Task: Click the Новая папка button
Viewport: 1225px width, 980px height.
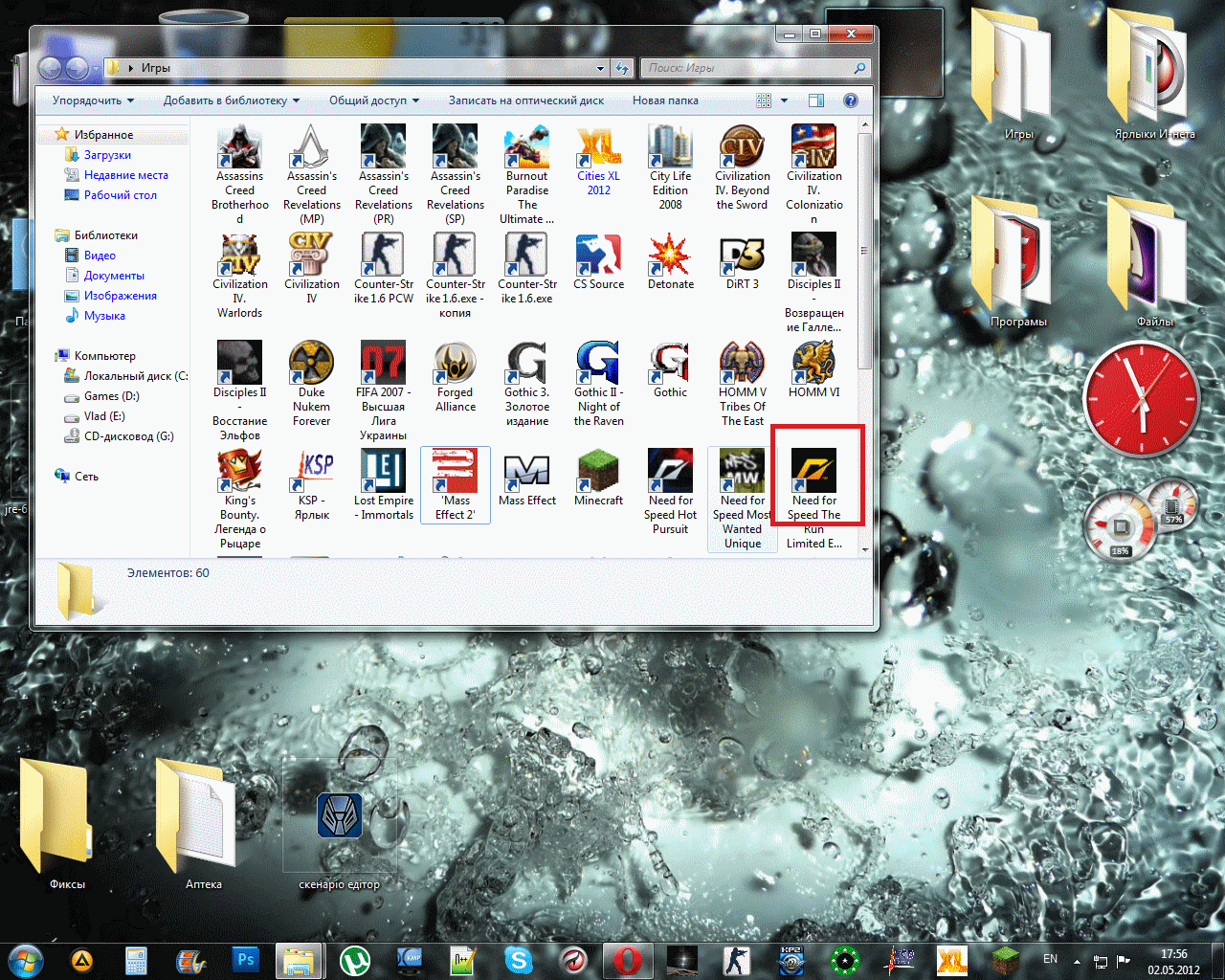Action: pyautogui.click(x=665, y=100)
